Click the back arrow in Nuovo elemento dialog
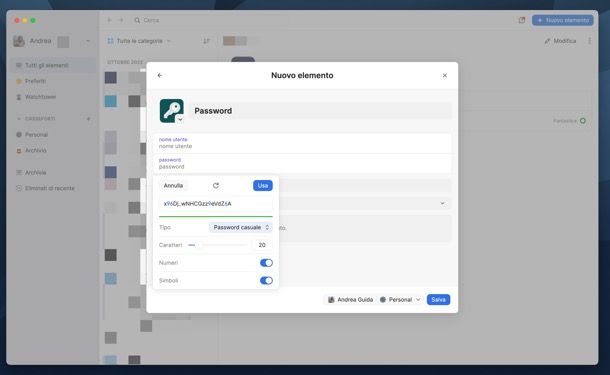This screenshot has height=375, width=610. point(160,75)
